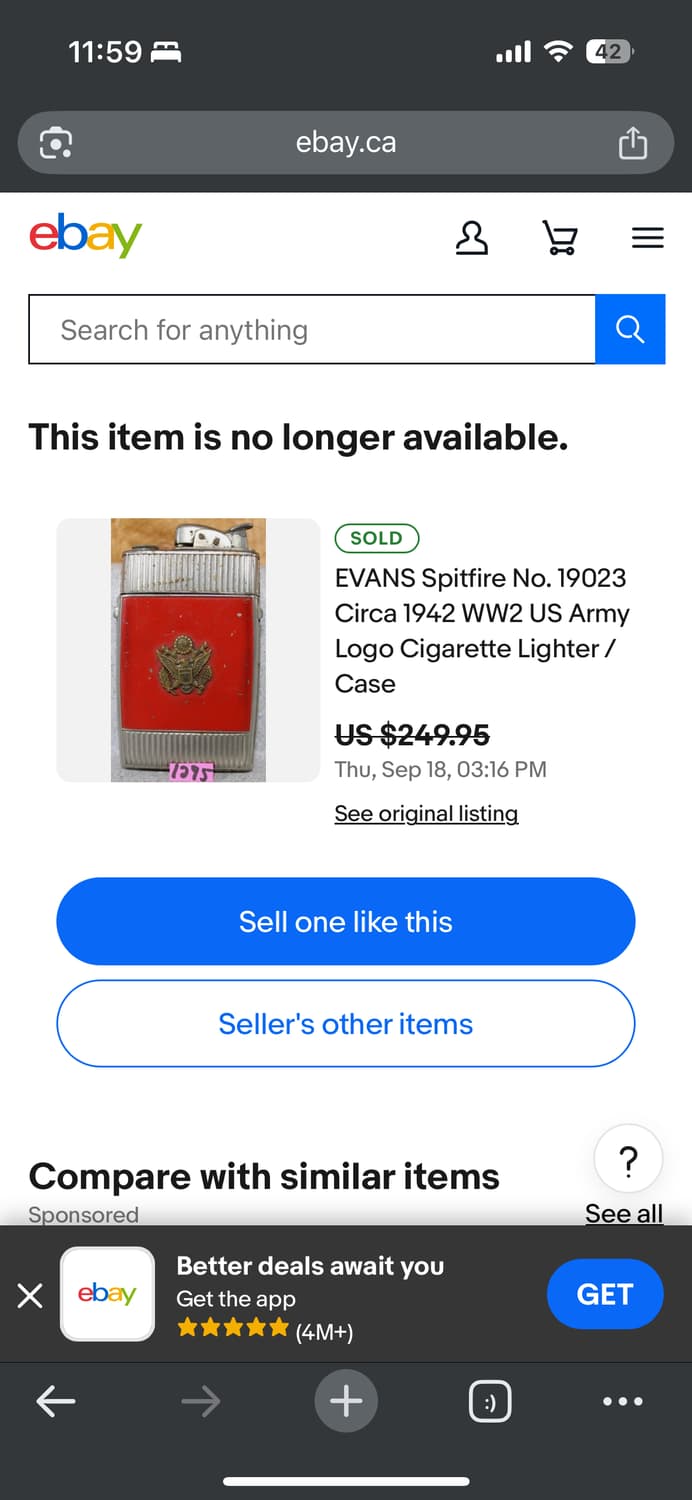Navigate back with the arrow
692x1500 pixels.
56,1401
